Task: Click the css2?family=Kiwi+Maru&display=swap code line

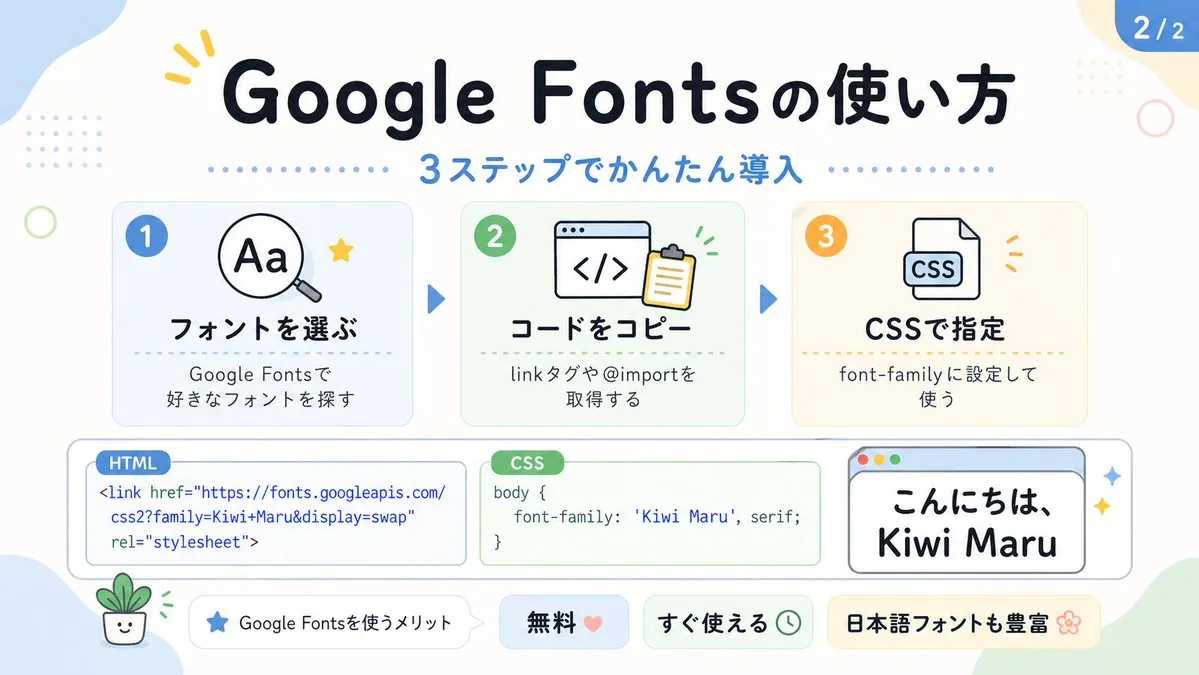Action: tap(262, 517)
